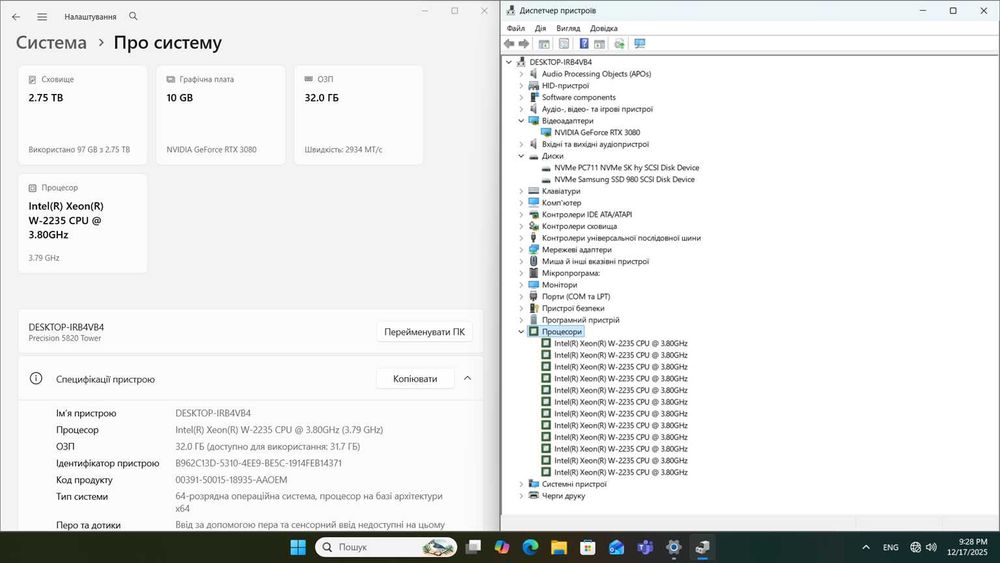Screen dimensions: 1000x563
Task: Click the taskbar Пошук search box
Action: [386, 547]
